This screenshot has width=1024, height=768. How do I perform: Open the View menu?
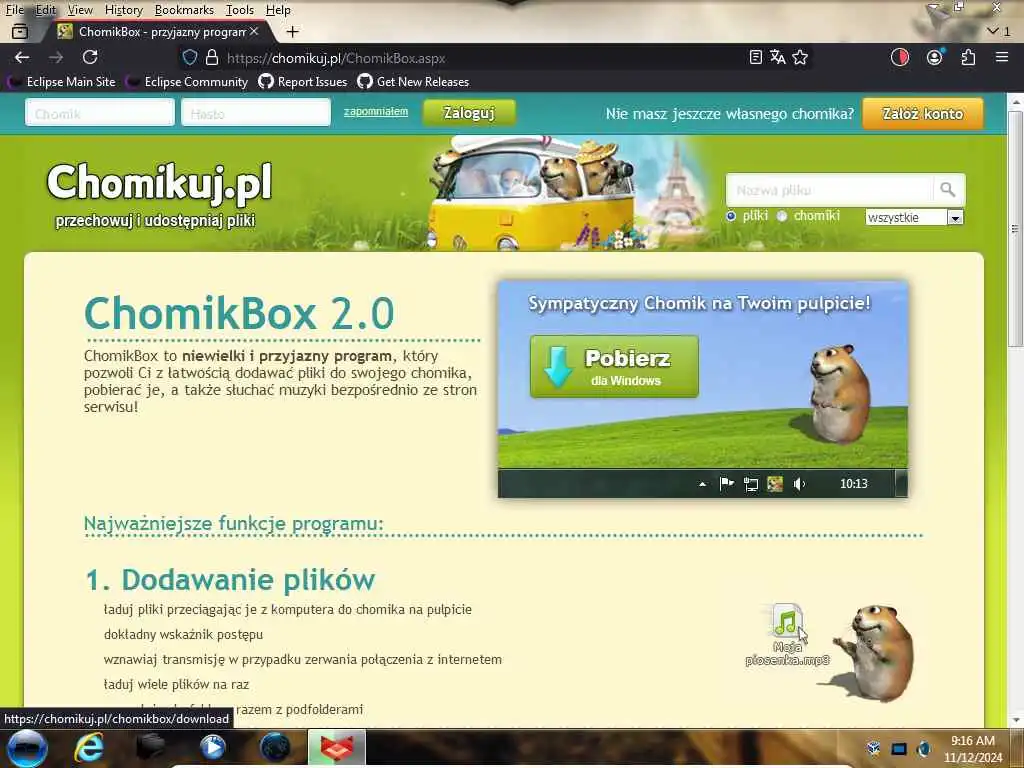coord(80,10)
